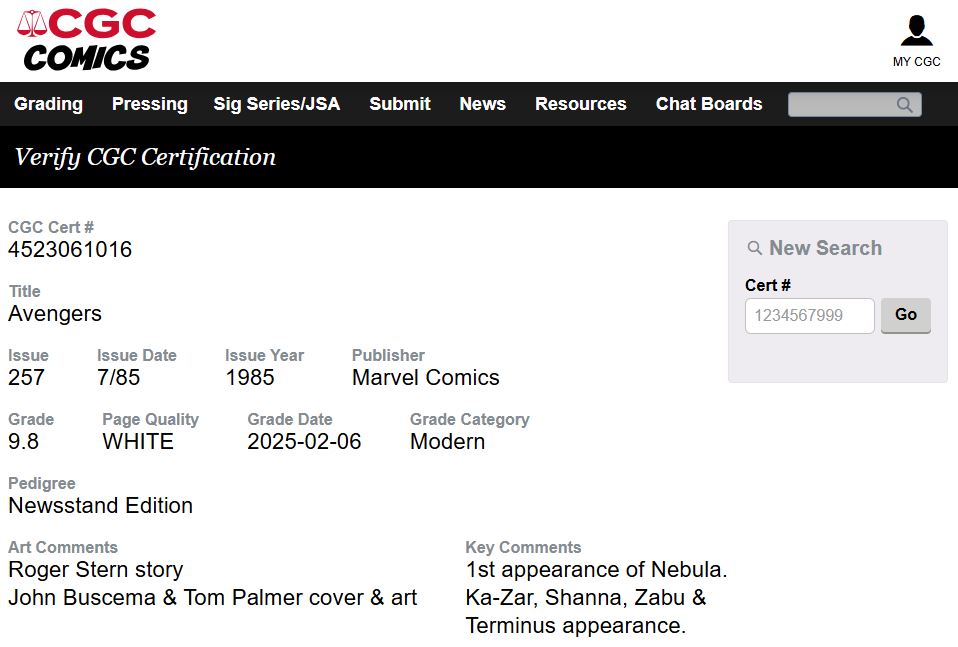This screenshot has width=958, height=647.
Task: Click the CGC Comics logo
Action: [87, 40]
